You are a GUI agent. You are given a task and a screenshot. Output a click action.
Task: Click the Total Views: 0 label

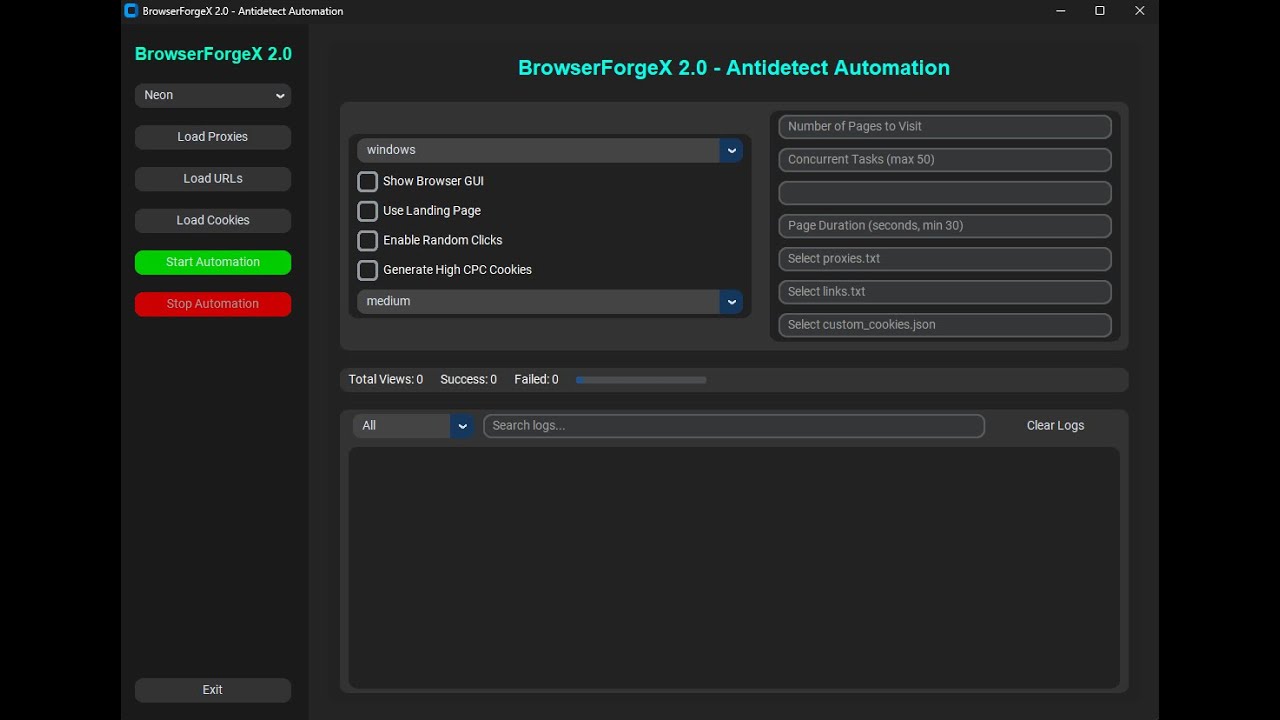click(386, 380)
